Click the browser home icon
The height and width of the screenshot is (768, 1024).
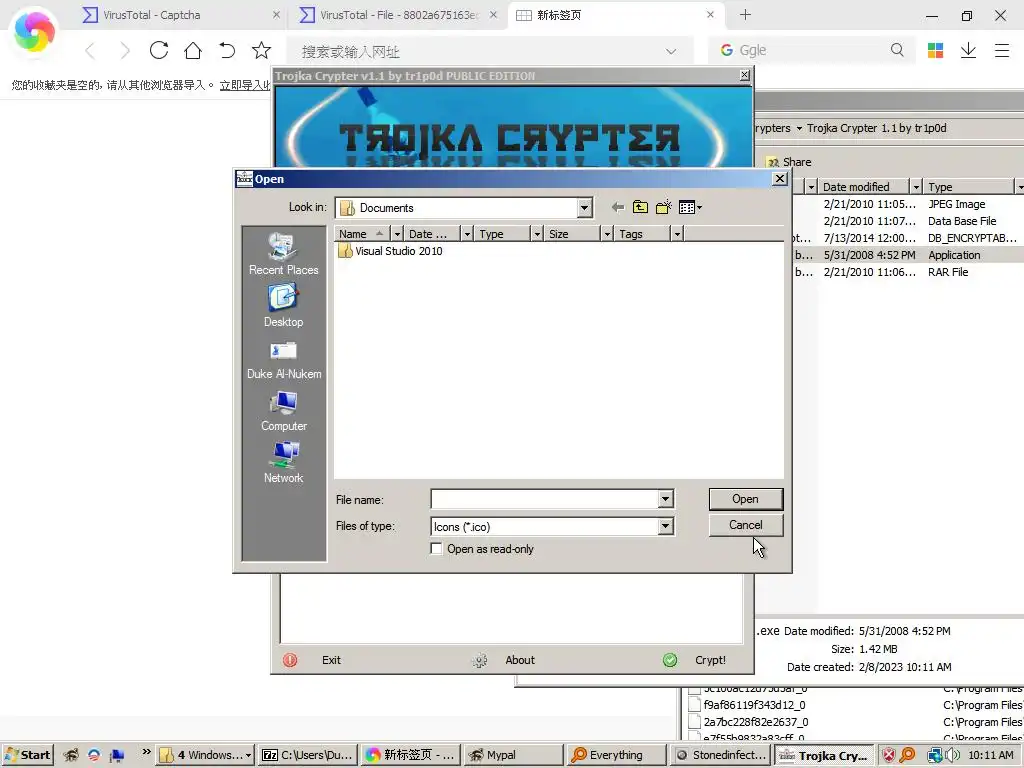pyautogui.click(x=193, y=50)
